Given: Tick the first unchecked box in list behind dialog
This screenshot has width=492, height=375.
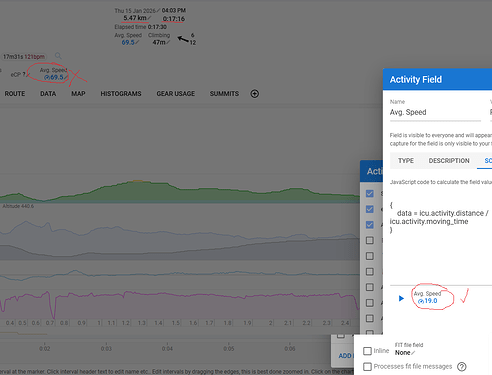Looking at the screenshot, I should 370,240.
